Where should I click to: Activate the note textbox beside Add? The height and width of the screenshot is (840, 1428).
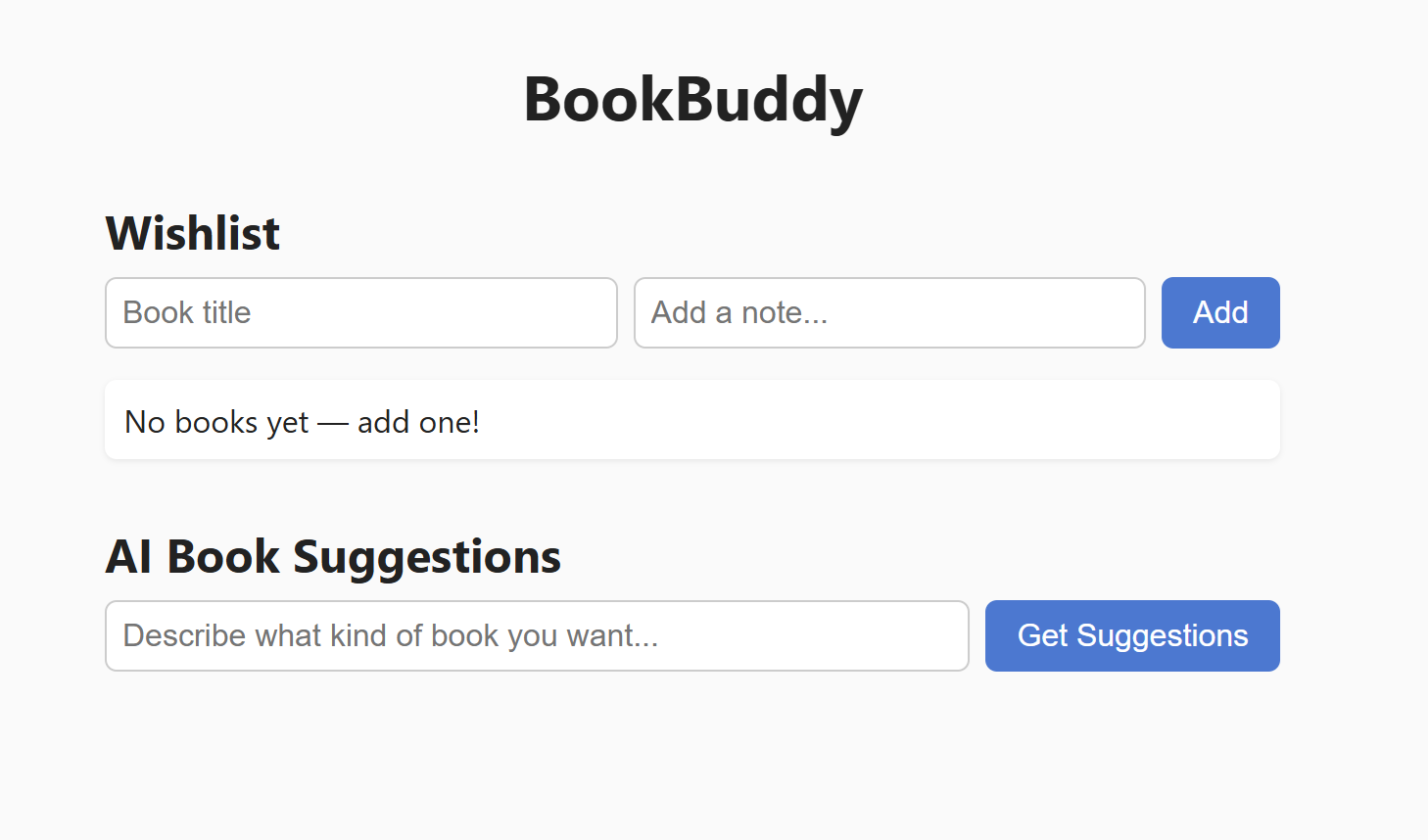point(889,312)
